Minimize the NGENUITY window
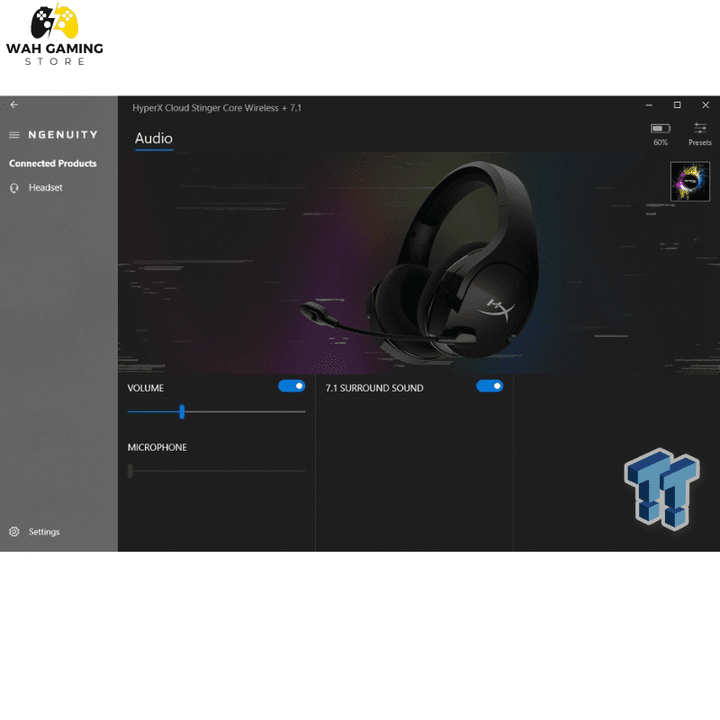Image resolution: width=720 pixels, height=720 pixels. point(649,105)
